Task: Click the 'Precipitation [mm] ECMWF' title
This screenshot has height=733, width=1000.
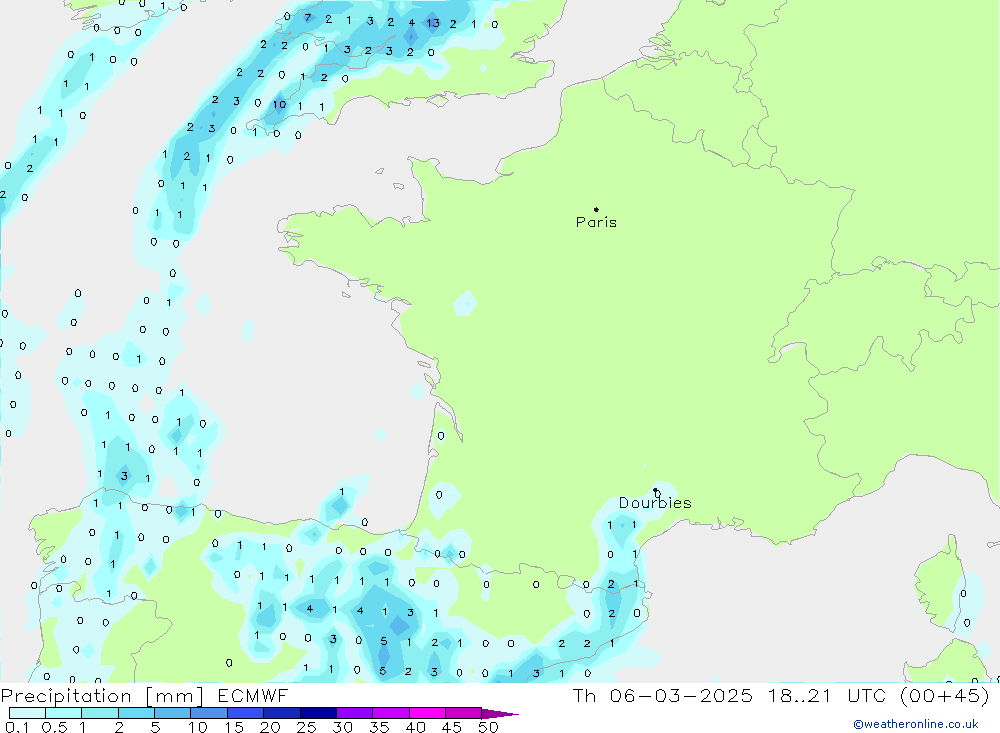Action: click(145, 696)
